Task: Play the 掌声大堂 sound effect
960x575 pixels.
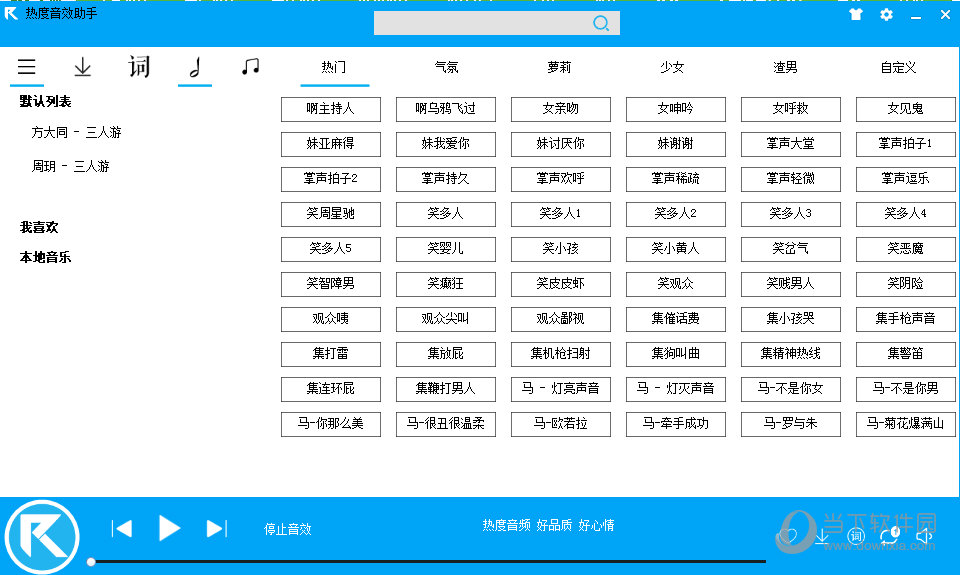Action: [x=790, y=144]
